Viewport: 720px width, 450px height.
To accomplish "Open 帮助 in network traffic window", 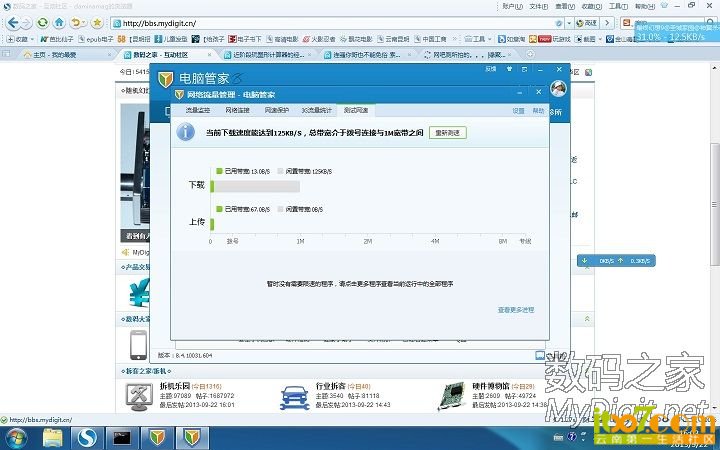I will pos(538,111).
